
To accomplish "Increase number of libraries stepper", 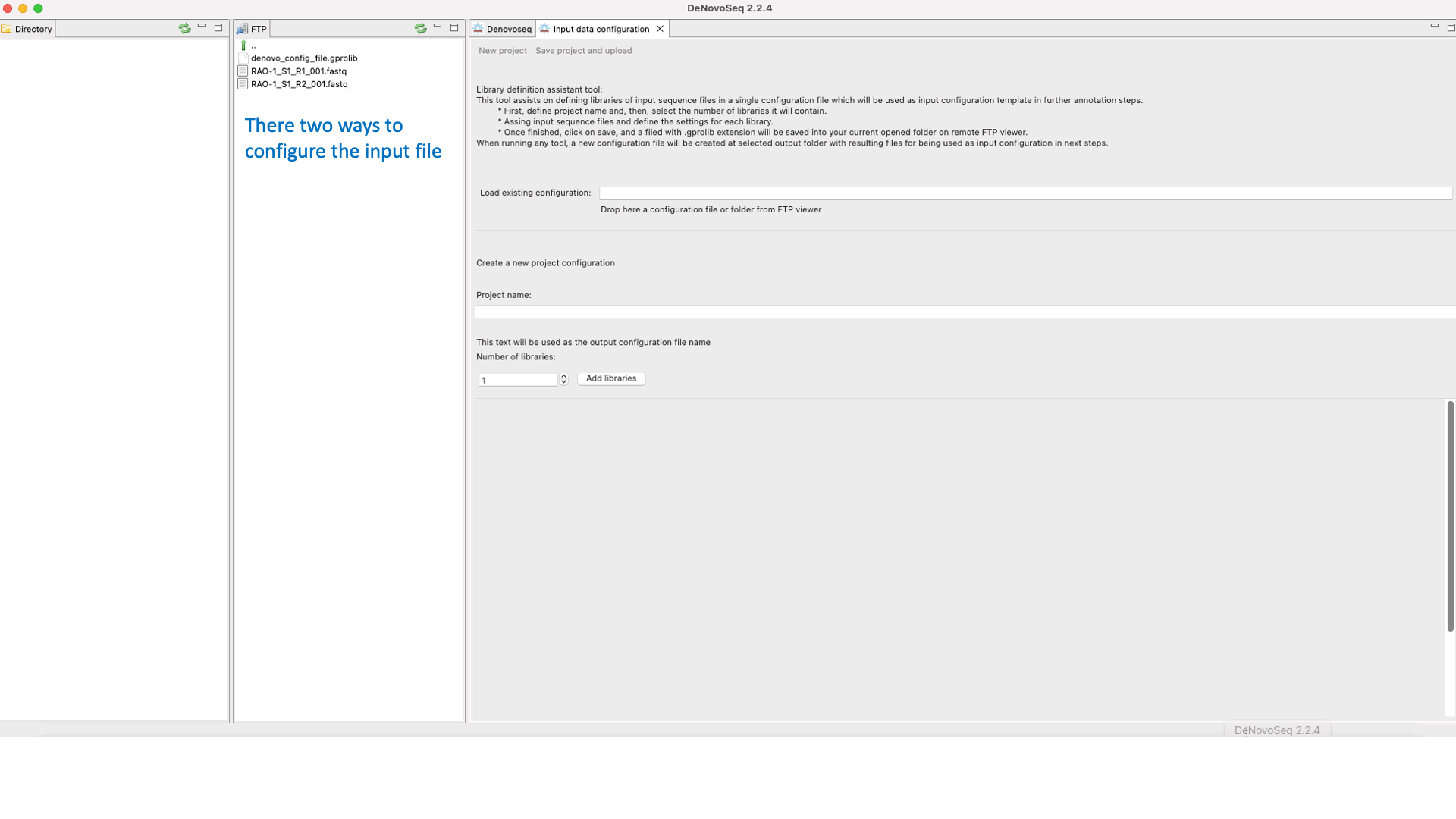I will 563,376.
